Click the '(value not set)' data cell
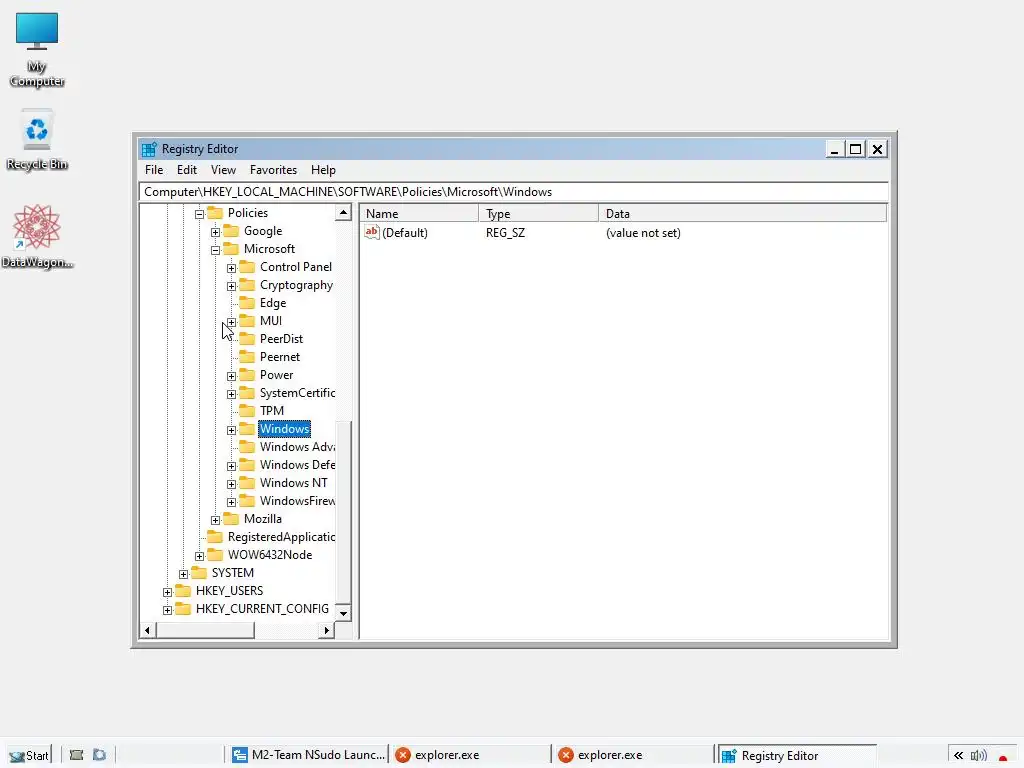Screen dimensions: 1024x768 click(x=643, y=232)
